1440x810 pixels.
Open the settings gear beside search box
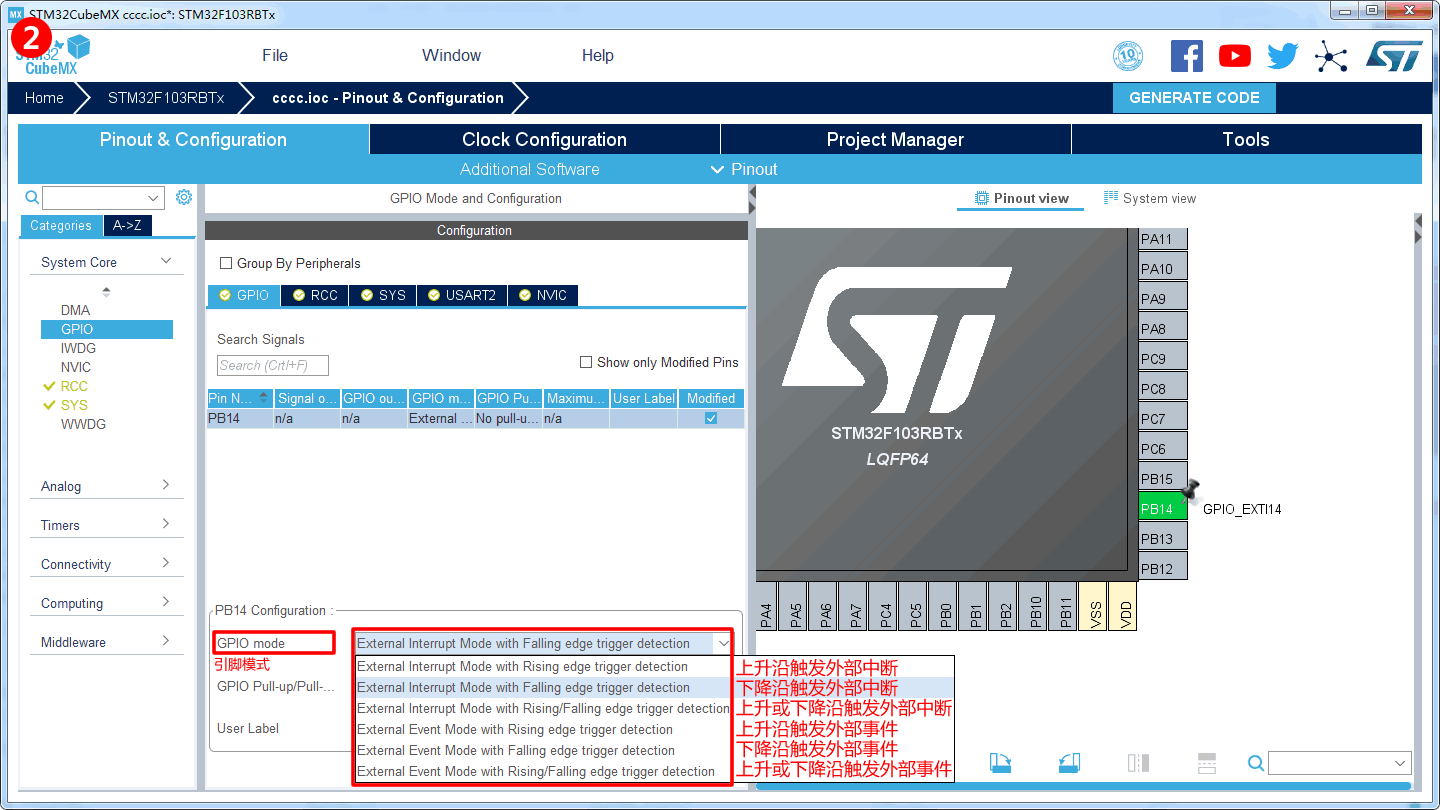click(x=184, y=197)
